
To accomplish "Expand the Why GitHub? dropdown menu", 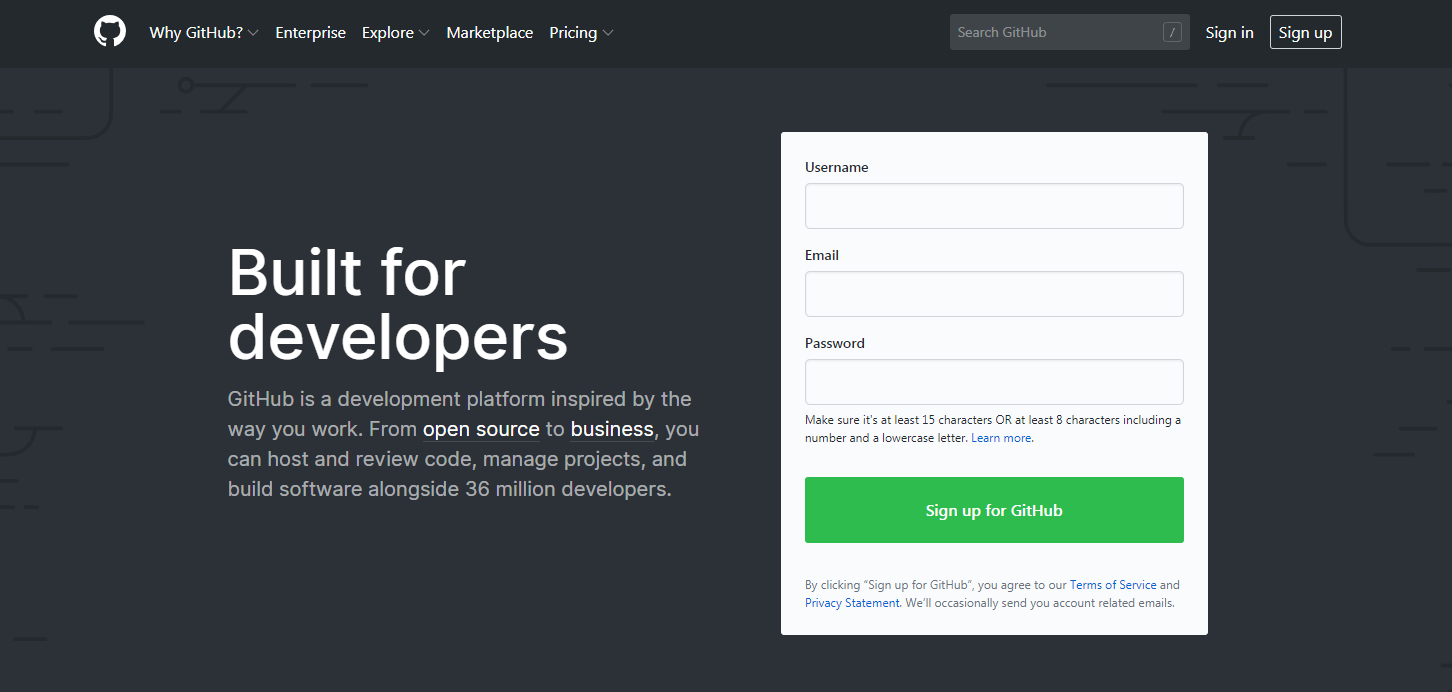I will coord(204,33).
